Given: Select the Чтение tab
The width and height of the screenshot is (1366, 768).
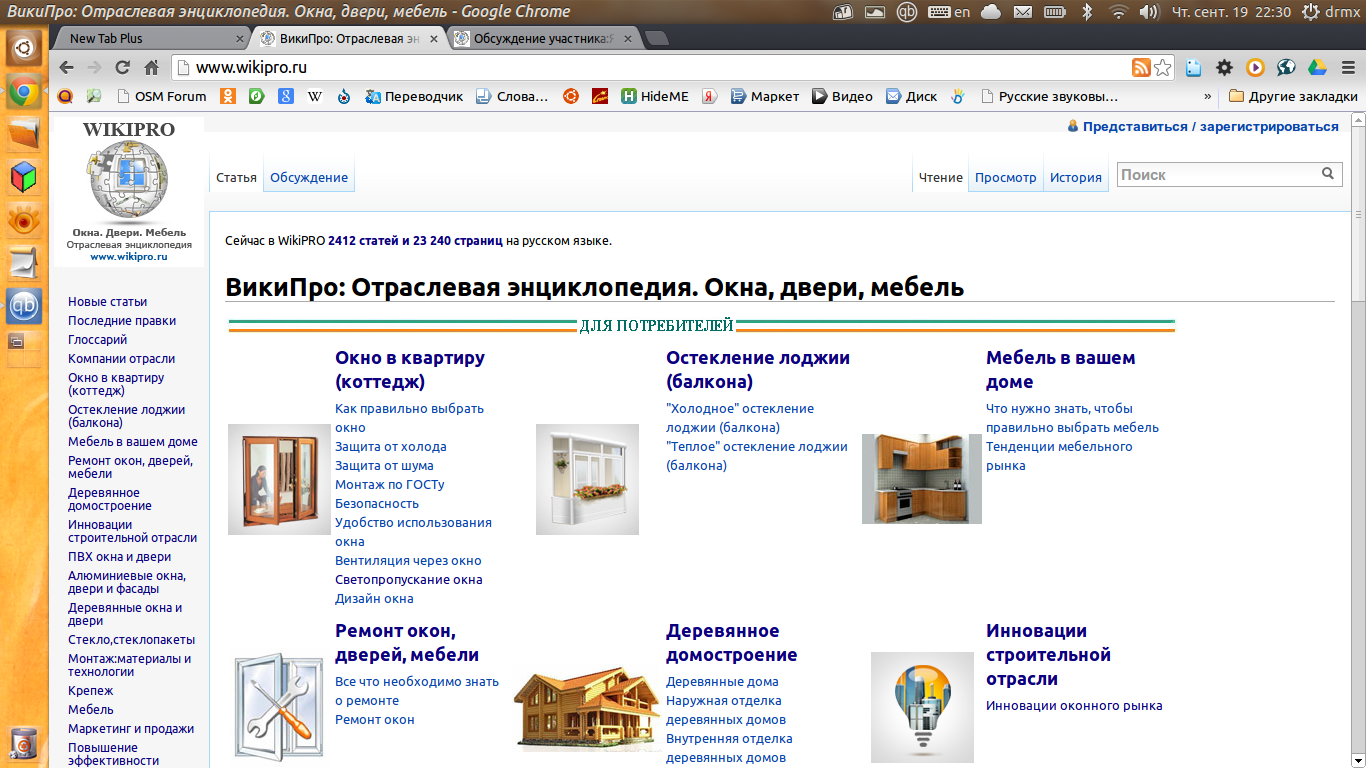Looking at the screenshot, I should [940, 177].
